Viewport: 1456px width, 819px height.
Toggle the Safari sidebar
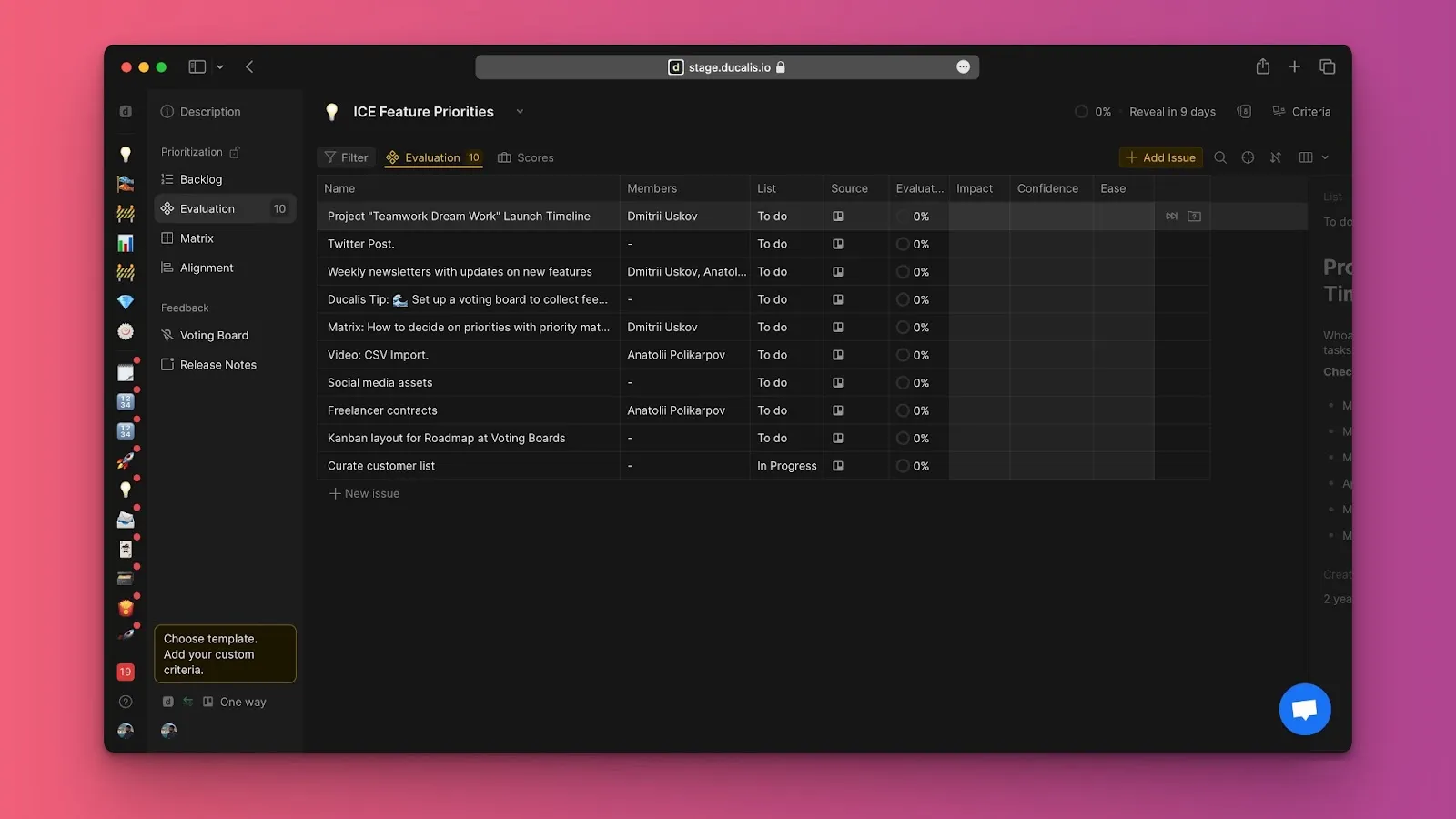coord(197,66)
